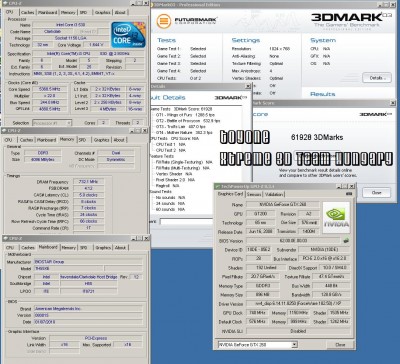Open the Processor selection dropdown in CPU-Z
Image resolution: width=400 pixels, height=364 pixels.
pos(69,123)
